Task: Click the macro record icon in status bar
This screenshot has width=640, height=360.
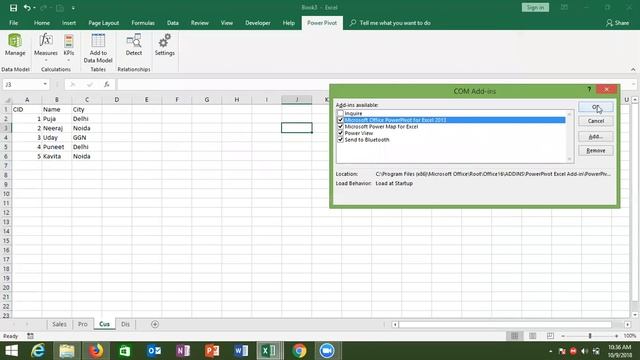Action: point(30,336)
